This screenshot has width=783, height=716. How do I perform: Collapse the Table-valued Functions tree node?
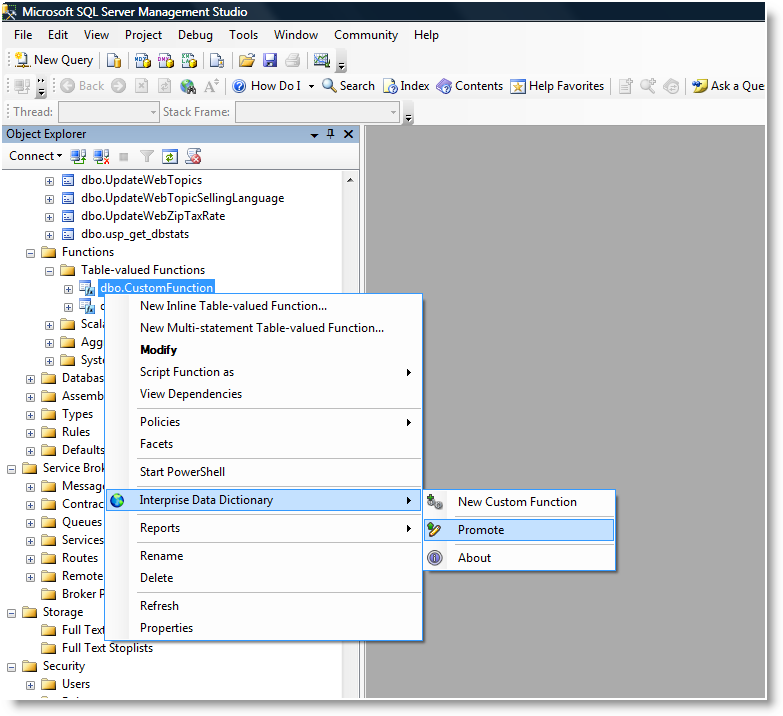click(49, 270)
